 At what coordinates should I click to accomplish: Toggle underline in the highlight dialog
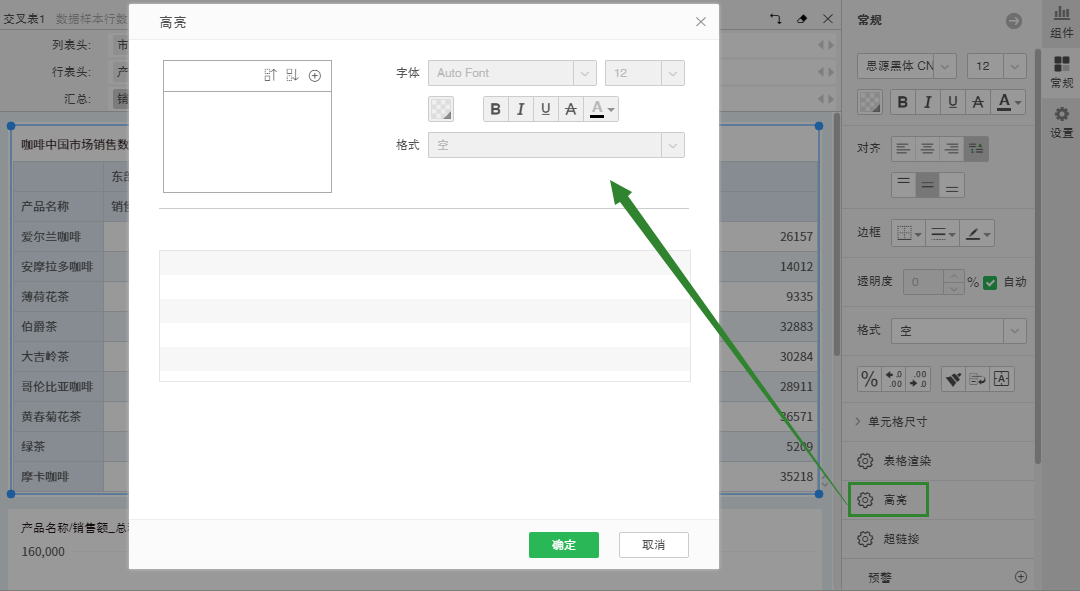[545, 110]
